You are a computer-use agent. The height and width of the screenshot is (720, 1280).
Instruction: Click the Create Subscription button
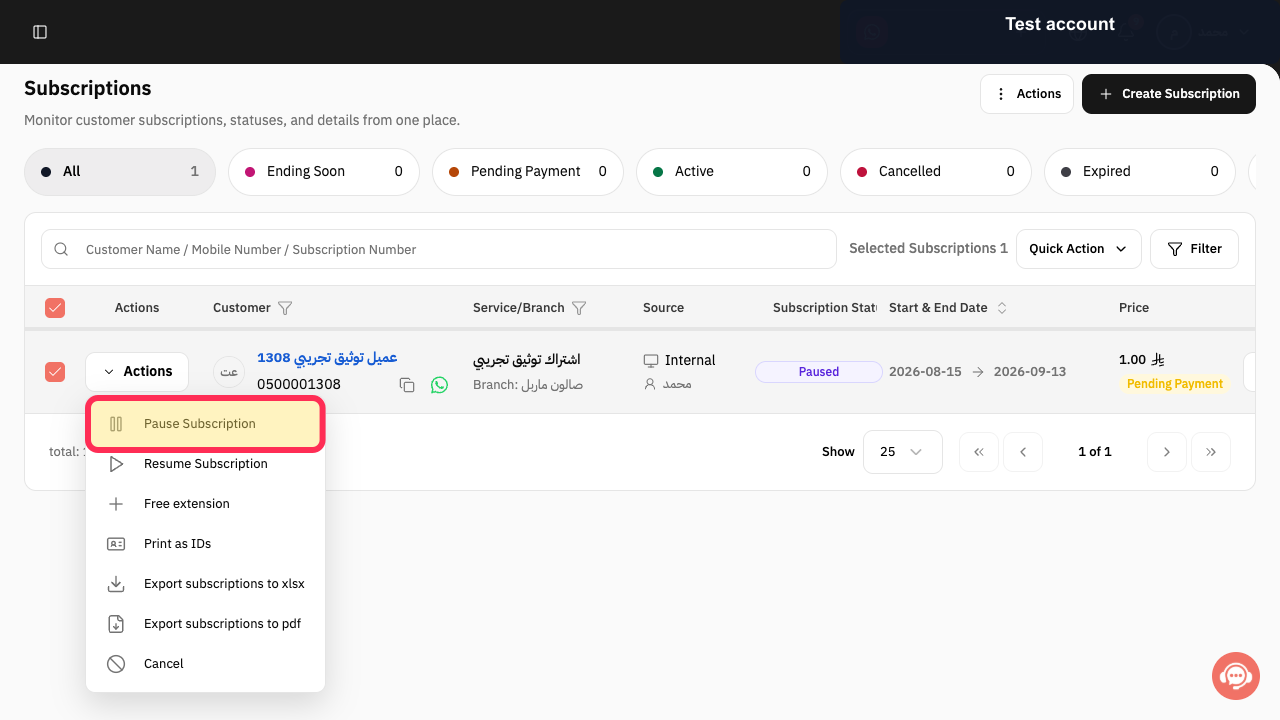pyautogui.click(x=1169, y=94)
